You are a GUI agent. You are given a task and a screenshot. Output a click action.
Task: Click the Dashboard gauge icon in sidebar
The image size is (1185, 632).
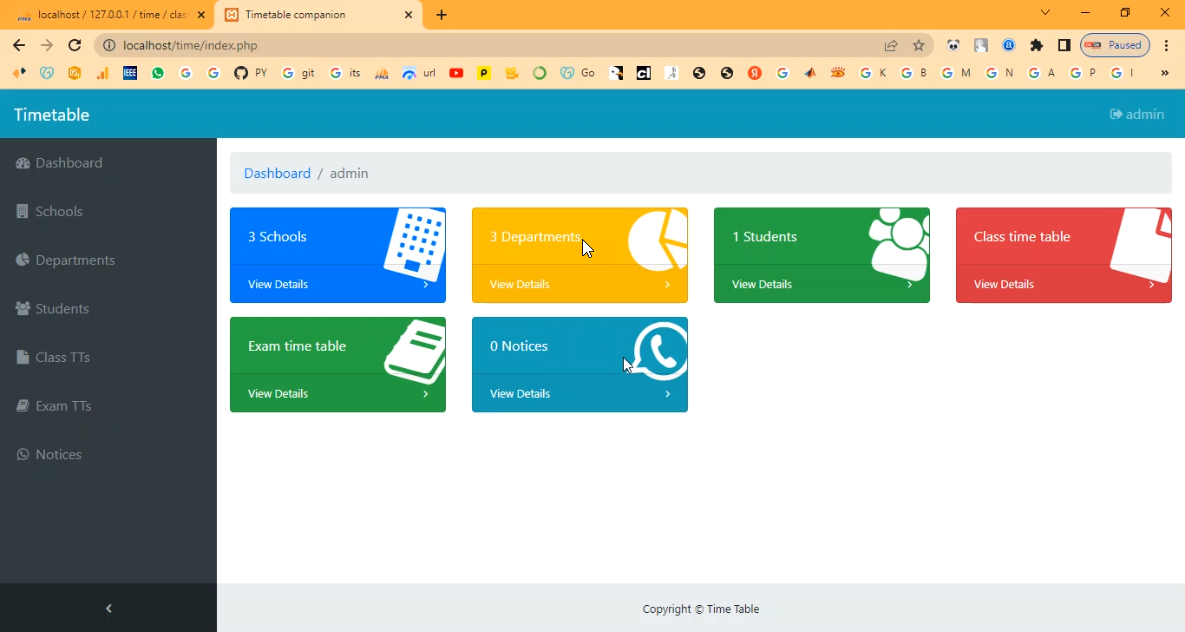(x=23, y=163)
